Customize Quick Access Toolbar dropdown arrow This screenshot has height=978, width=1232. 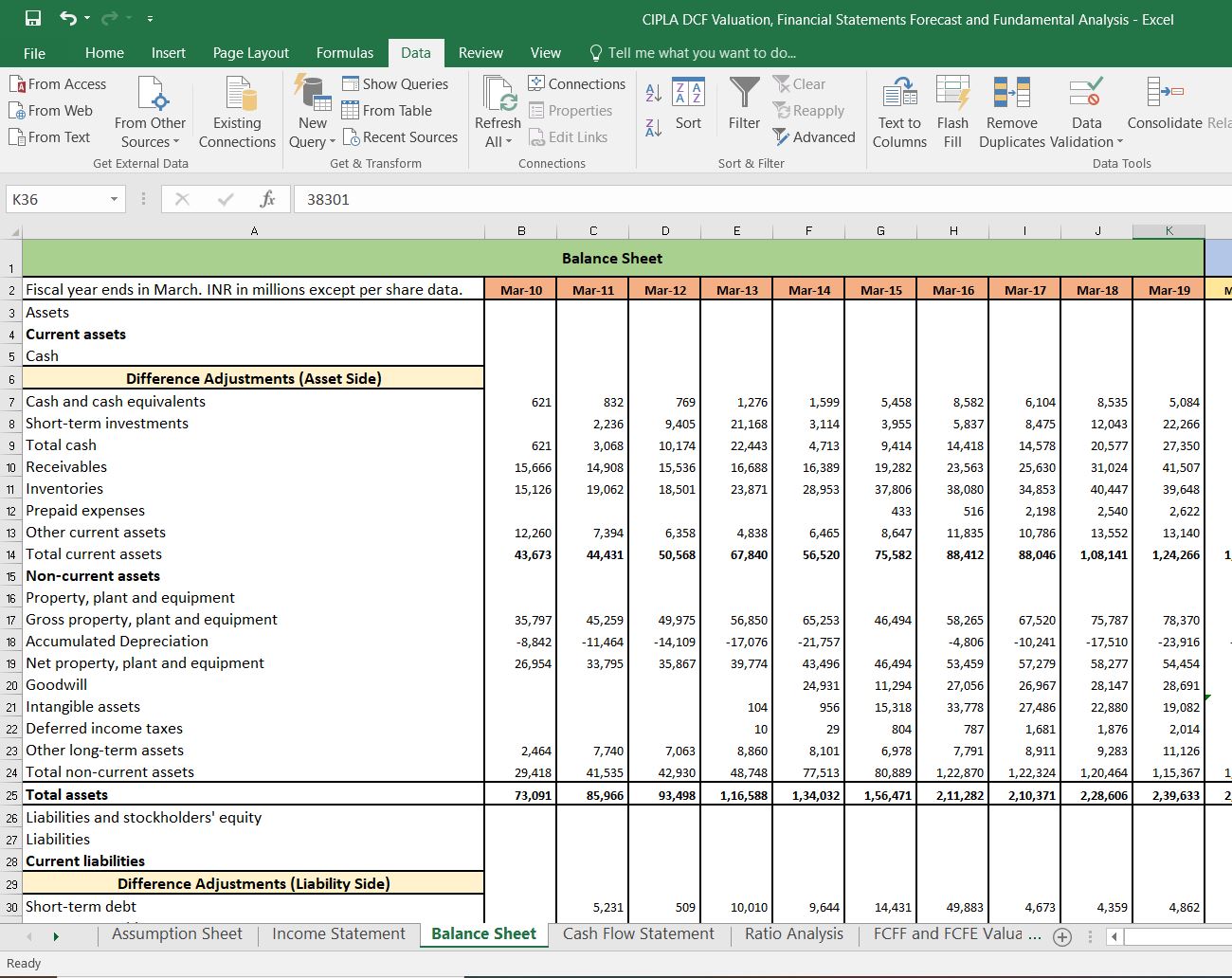[x=150, y=19]
